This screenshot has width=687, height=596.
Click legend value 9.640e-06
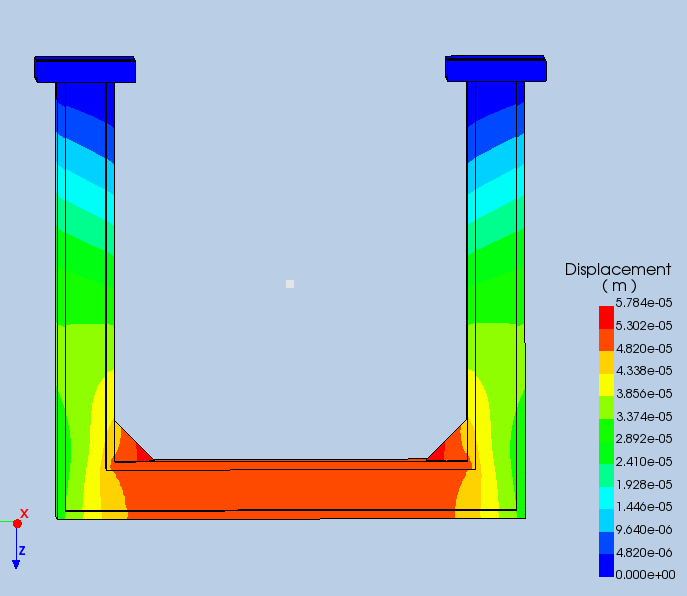click(644, 529)
